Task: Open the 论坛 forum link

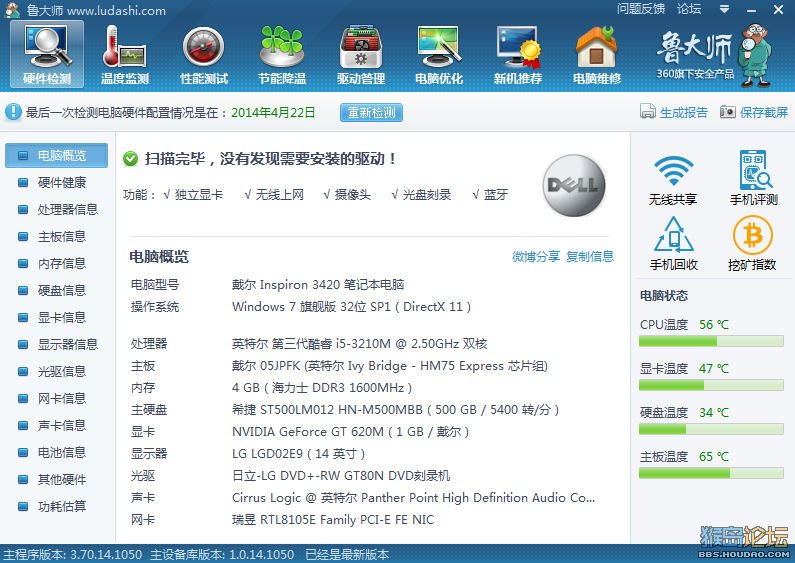Action: tap(689, 9)
